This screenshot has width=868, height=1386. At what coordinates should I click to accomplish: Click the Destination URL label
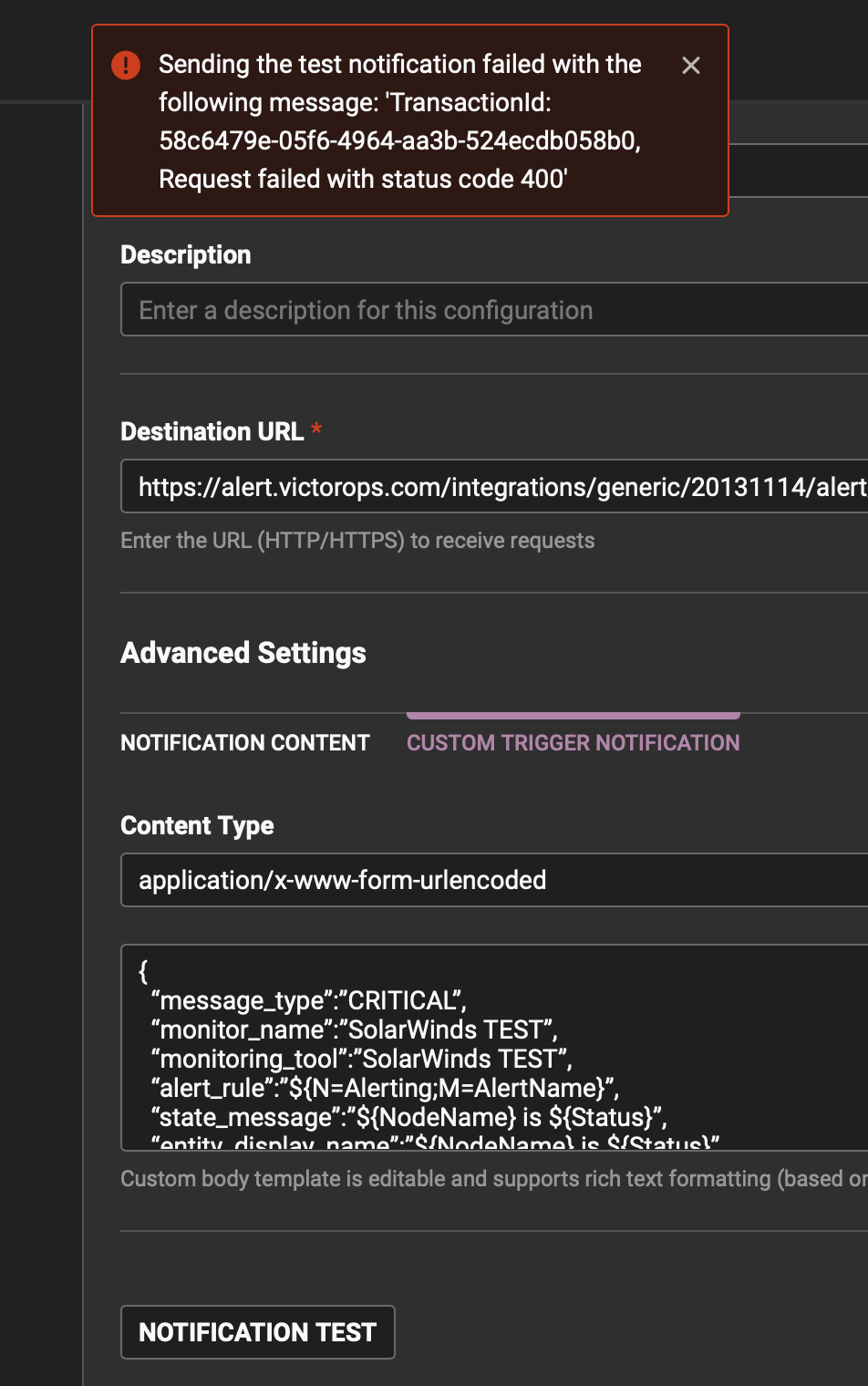[212, 431]
